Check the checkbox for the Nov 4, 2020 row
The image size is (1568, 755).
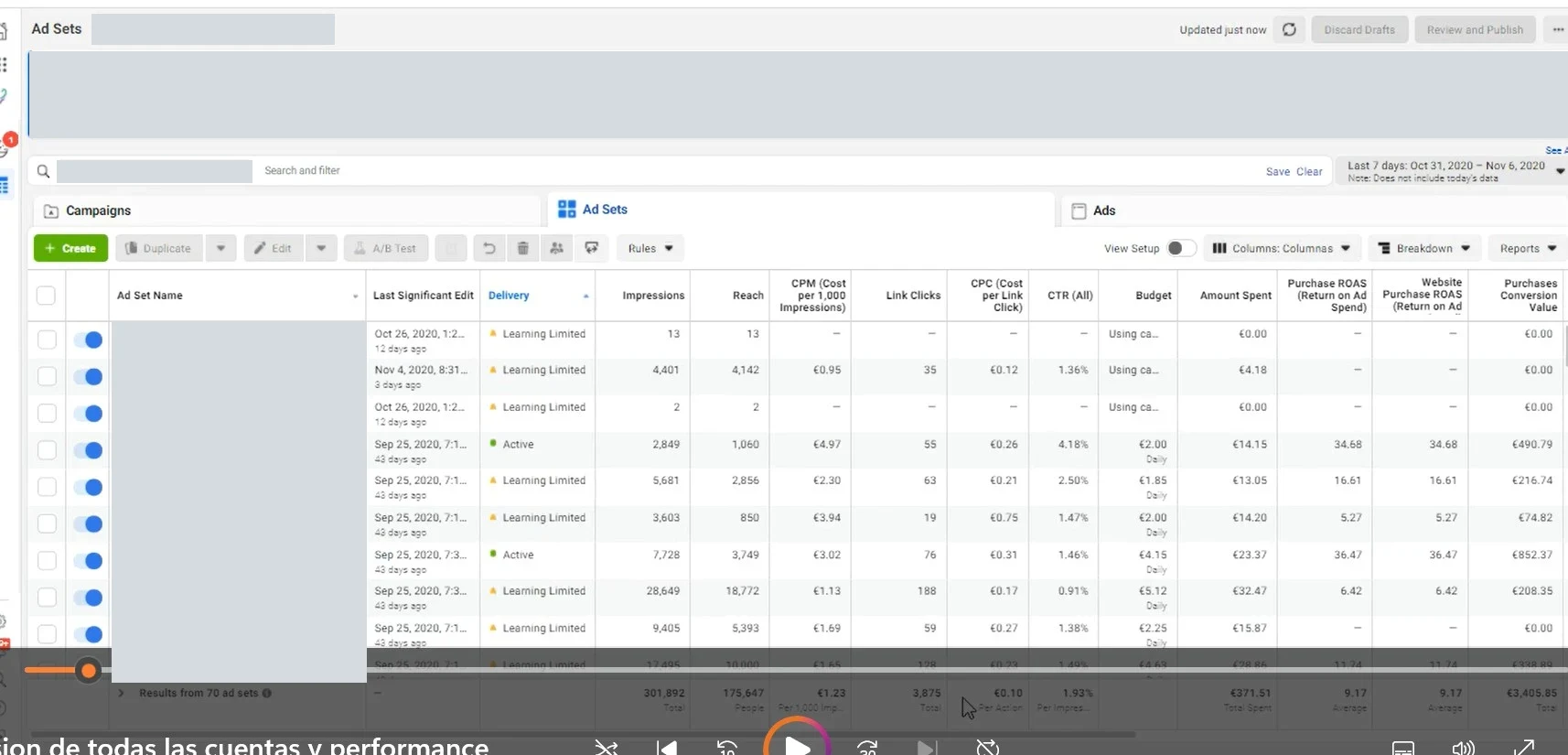(x=47, y=377)
